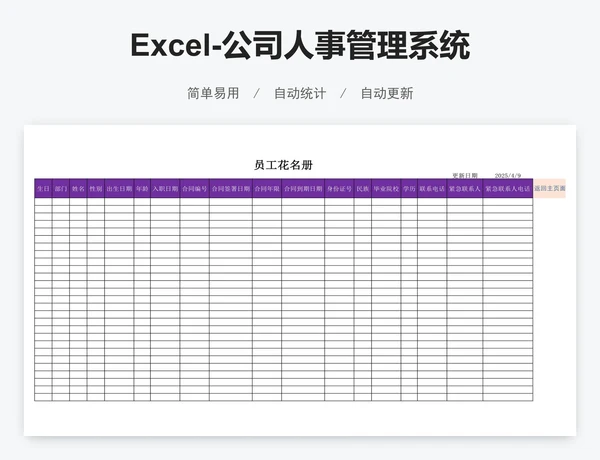Select the 出生日期 column header
600x460 pixels.
click(119, 188)
